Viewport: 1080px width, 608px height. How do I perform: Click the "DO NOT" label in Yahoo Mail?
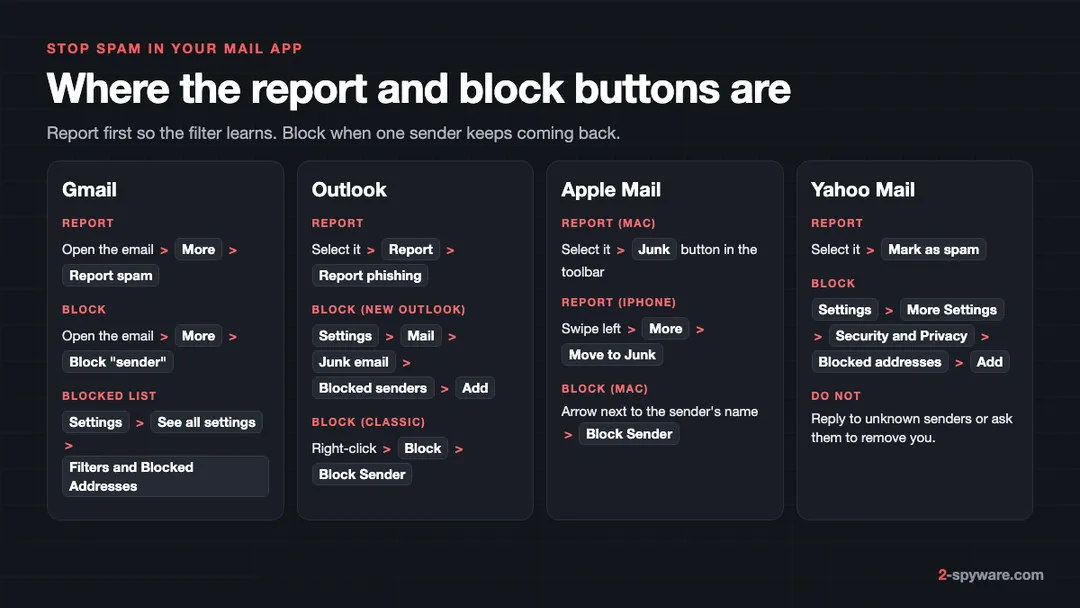point(835,396)
